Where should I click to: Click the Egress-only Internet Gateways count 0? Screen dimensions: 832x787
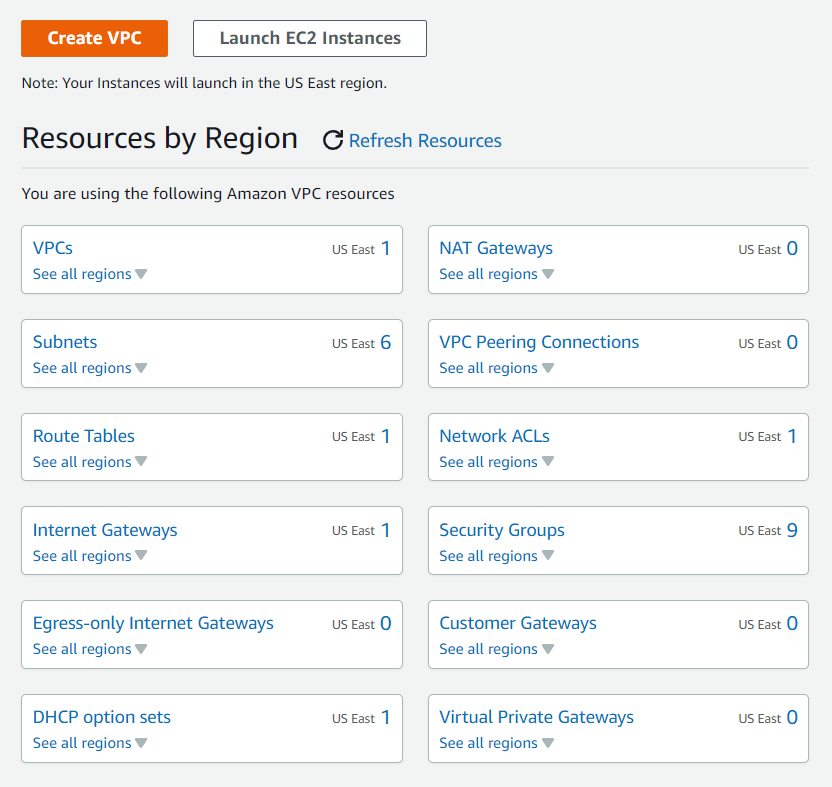[x=386, y=624]
